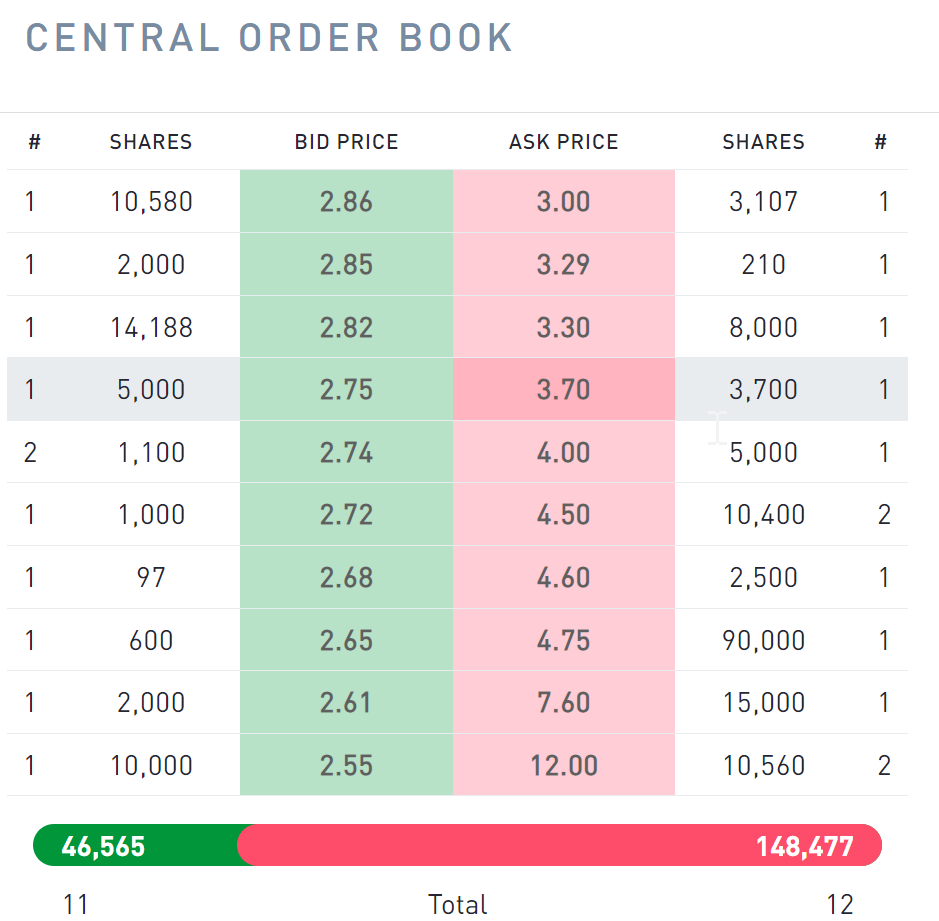This screenshot has width=939, height=921.
Task: Click the Central Order Book heading
Action: 269,38
